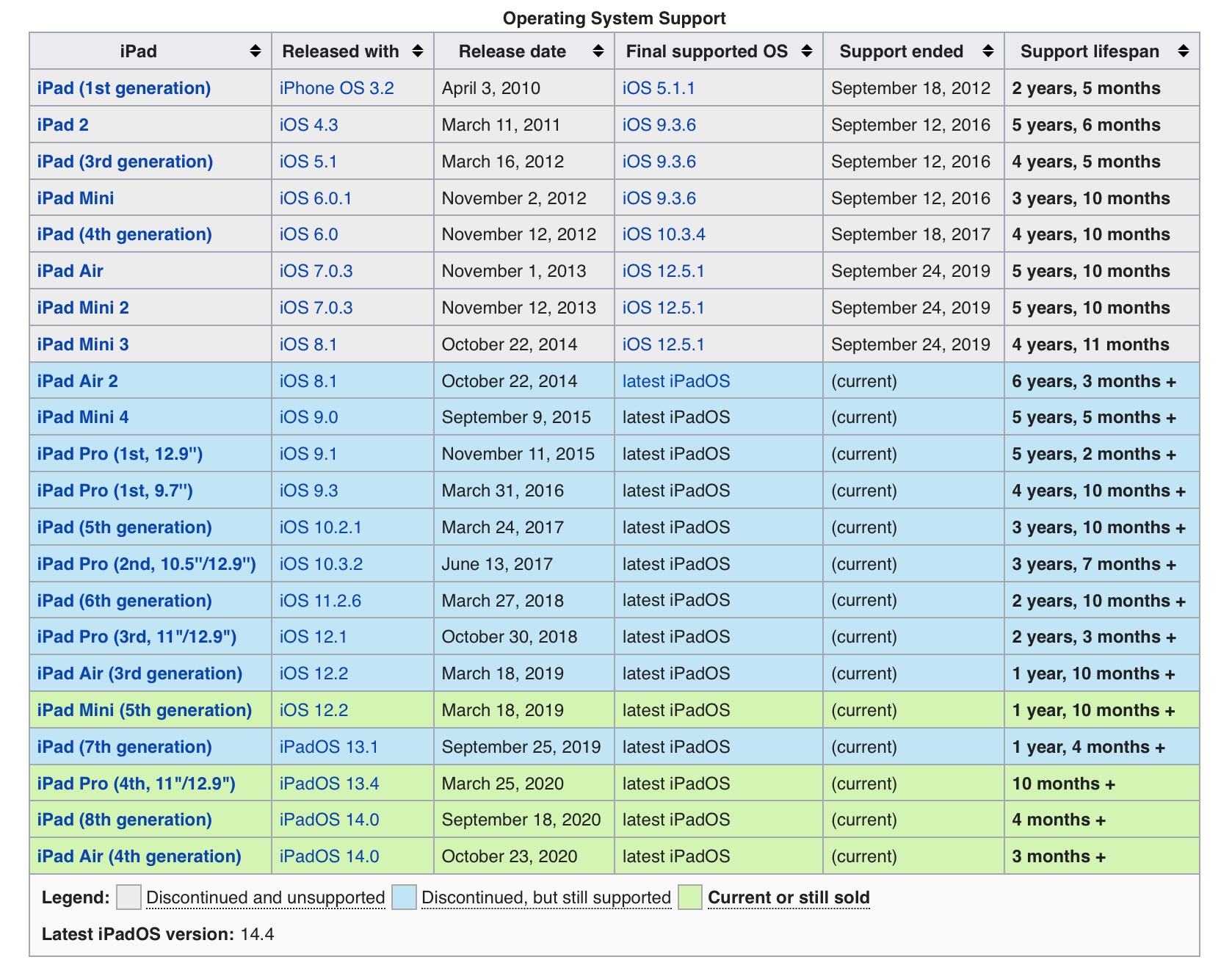Screen dimensions: 1232x979
Task: Open iOS 9.3.6 link in iPad 2 row
Action: (x=659, y=125)
